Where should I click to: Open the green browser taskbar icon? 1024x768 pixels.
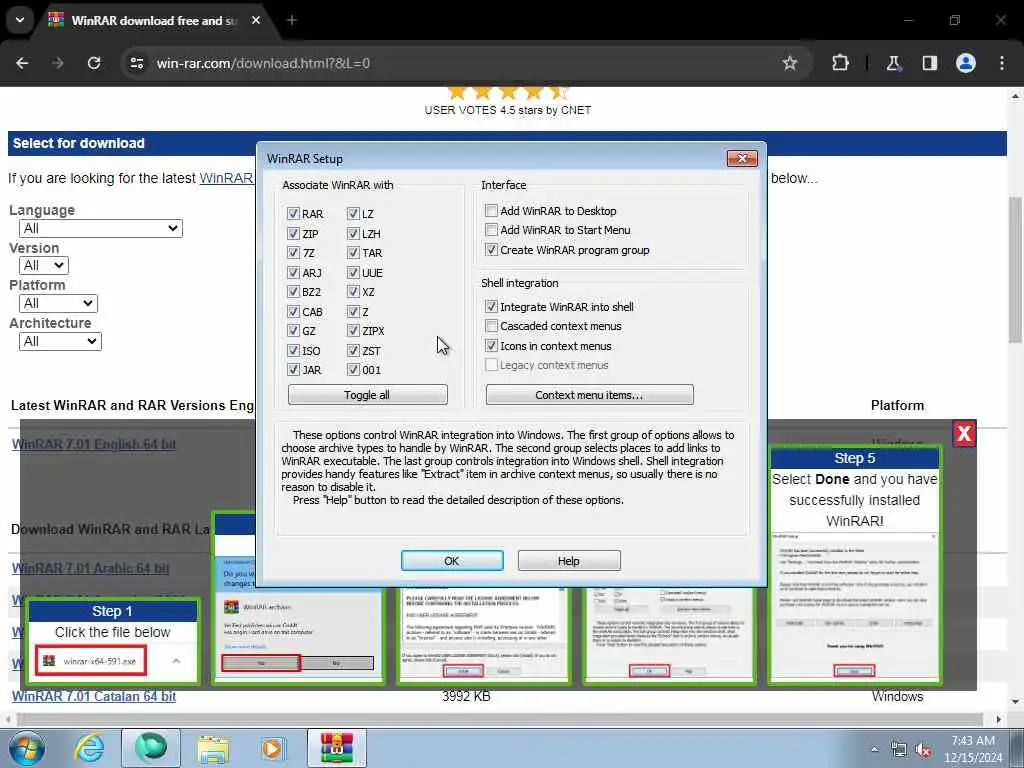coord(151,748)
